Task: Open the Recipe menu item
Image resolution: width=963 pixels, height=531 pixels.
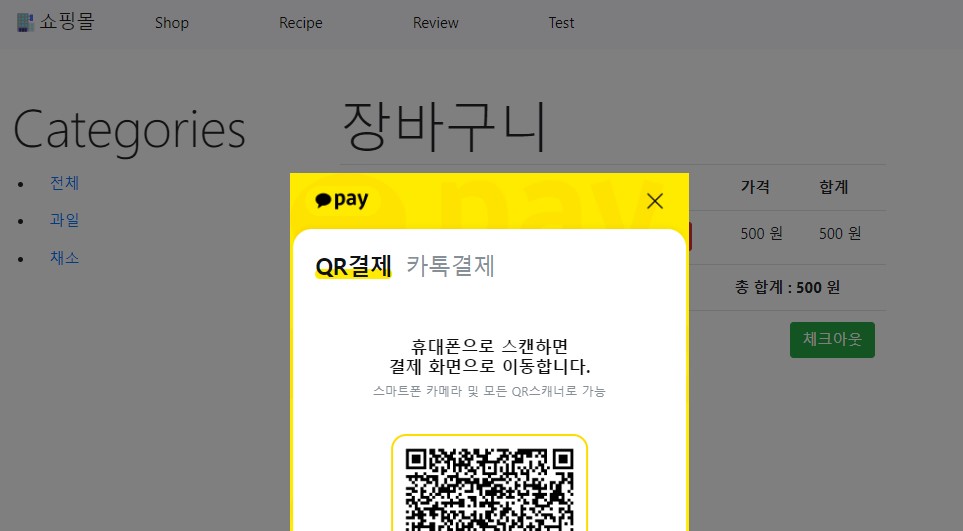Action: click(x=300, y=23)
